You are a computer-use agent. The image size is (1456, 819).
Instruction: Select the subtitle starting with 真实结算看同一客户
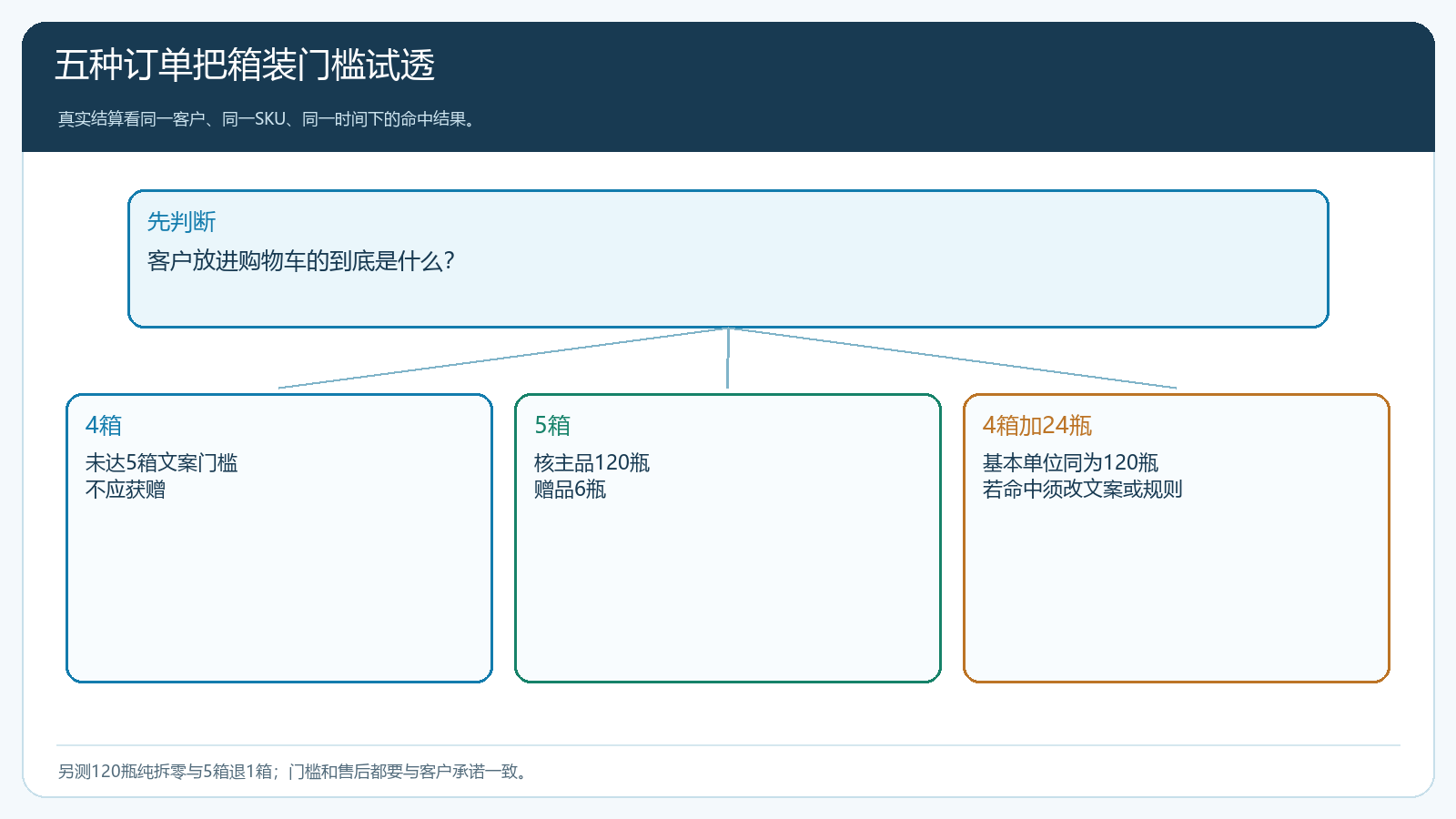[x=267, y=119]
